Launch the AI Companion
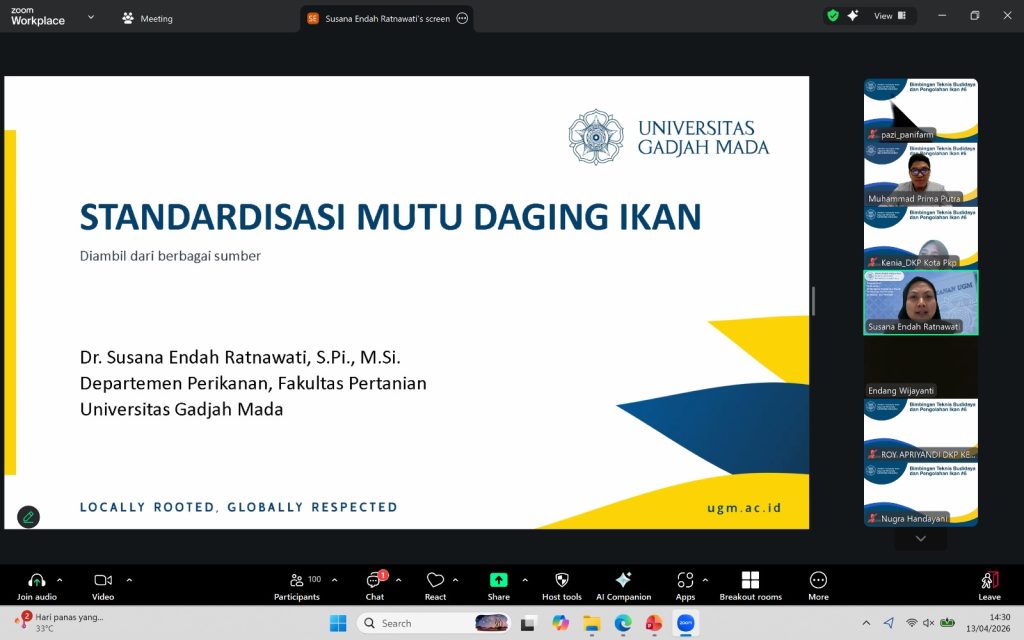The width and height of the screenshot is (1024, 640). tap(623, 581)
